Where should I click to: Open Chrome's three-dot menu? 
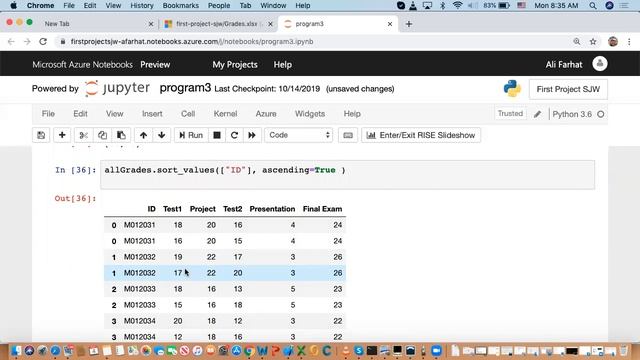[x=629, y=42]
